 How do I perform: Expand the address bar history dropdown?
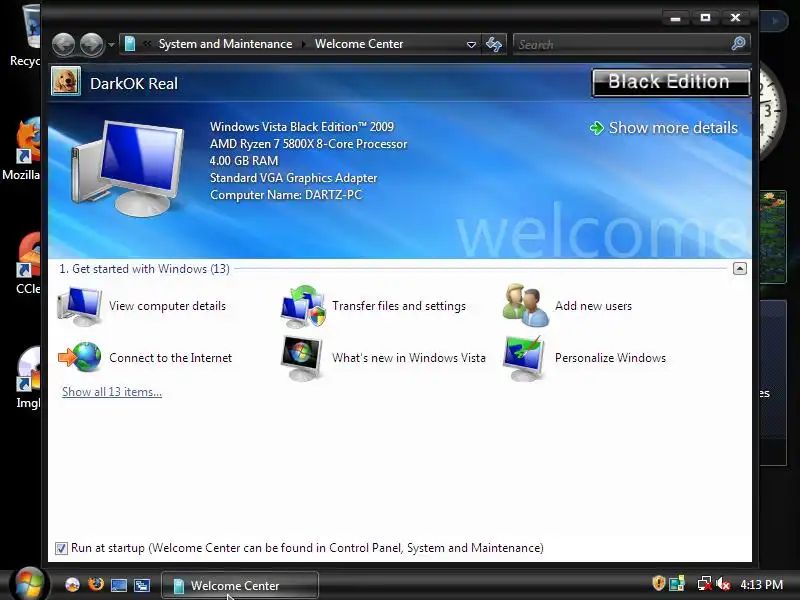click(471, 44)
